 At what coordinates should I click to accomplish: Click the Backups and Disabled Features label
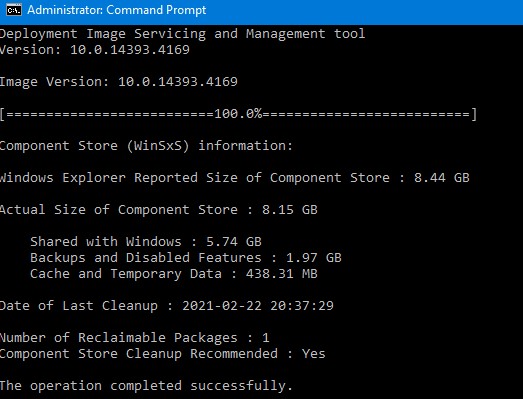pos(146,258)
